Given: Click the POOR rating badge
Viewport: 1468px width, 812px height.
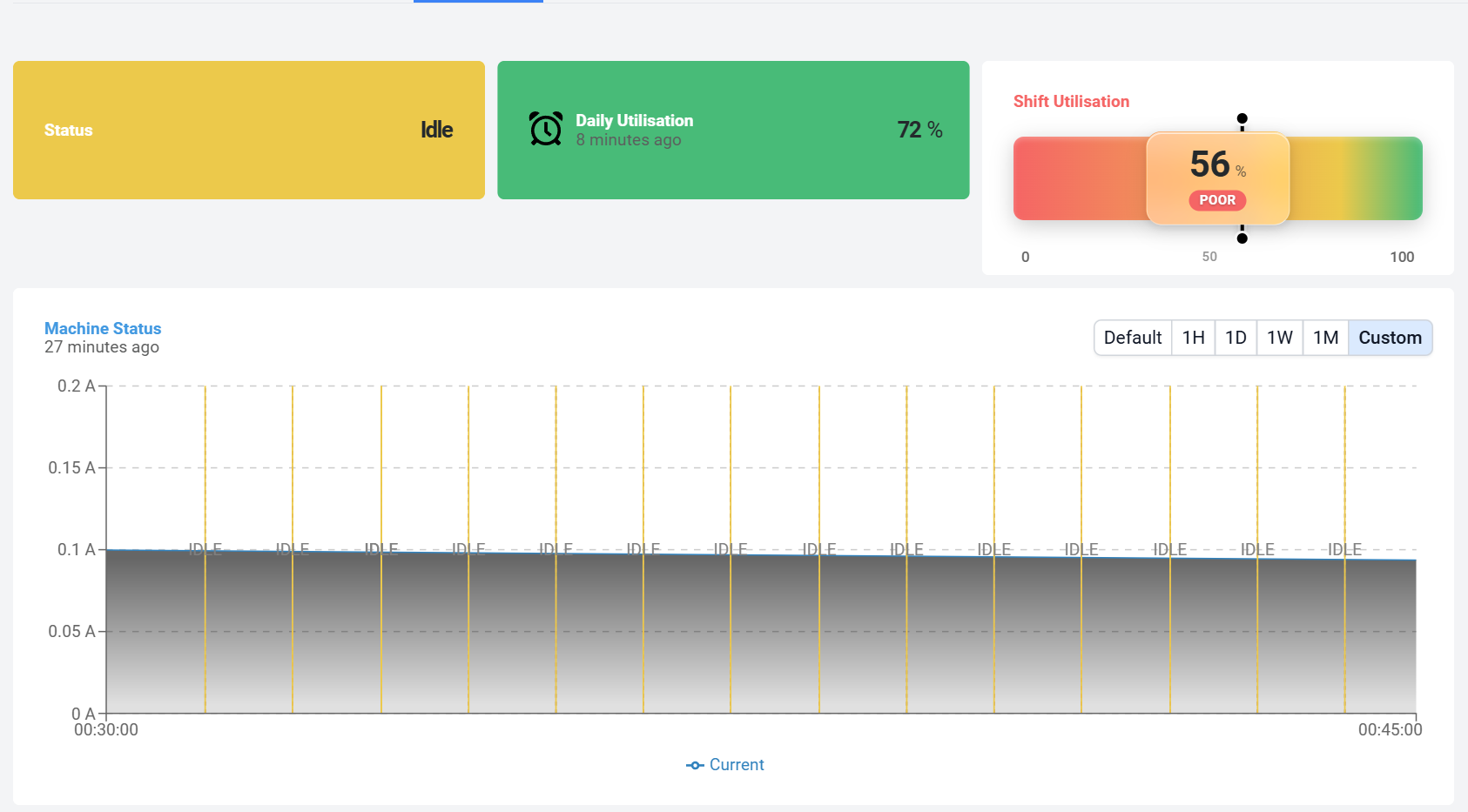Looking at the screenshot, I should click(x=1217, y=200).
